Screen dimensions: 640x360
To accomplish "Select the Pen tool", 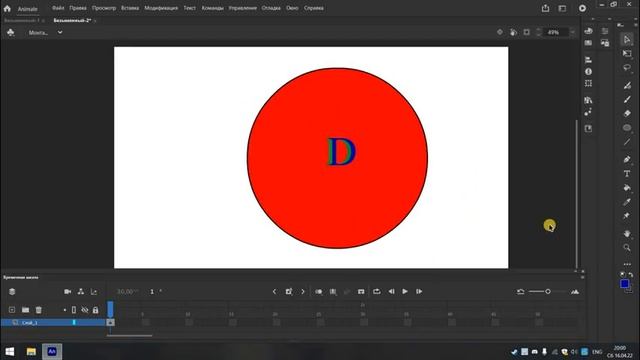I will (627, 159).
